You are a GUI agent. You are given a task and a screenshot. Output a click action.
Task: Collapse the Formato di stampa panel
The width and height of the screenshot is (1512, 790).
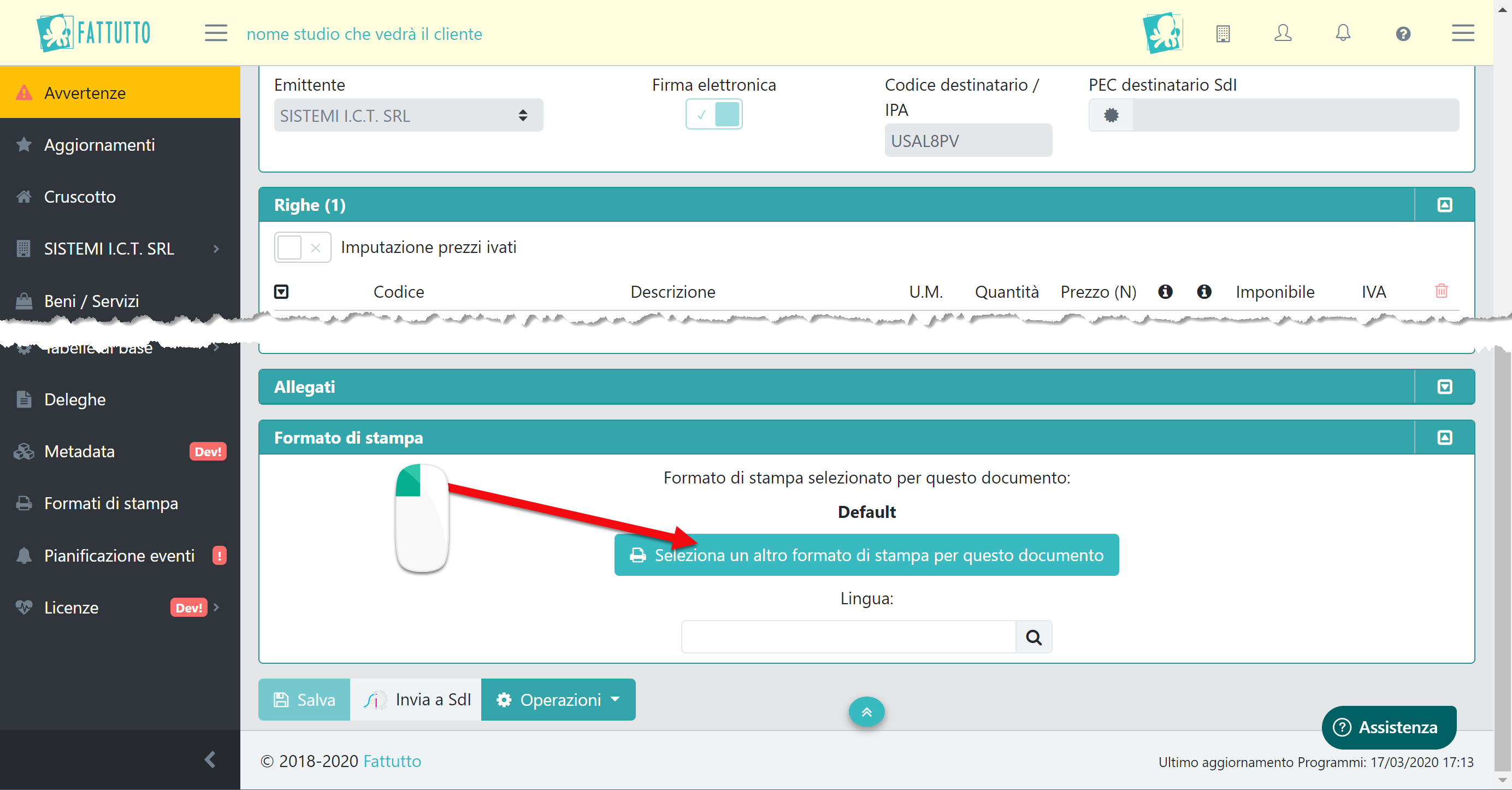[1444, 438]
